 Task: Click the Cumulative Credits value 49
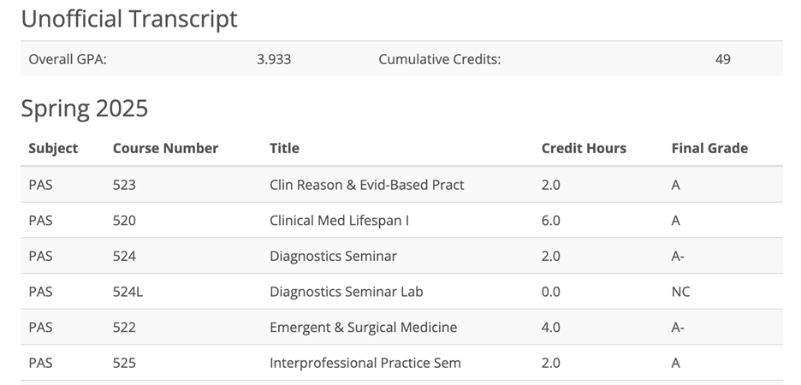[x=723, y=59]
